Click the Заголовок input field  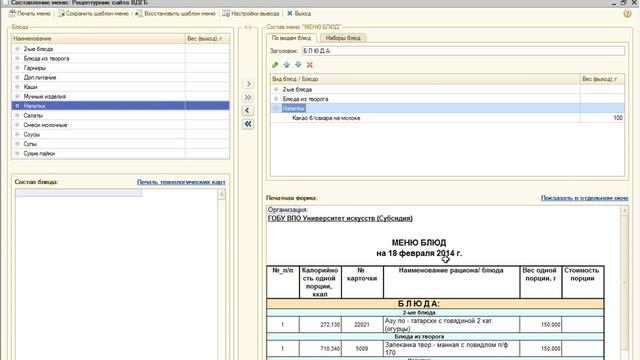pyautogui.click(x=463, y=51)
